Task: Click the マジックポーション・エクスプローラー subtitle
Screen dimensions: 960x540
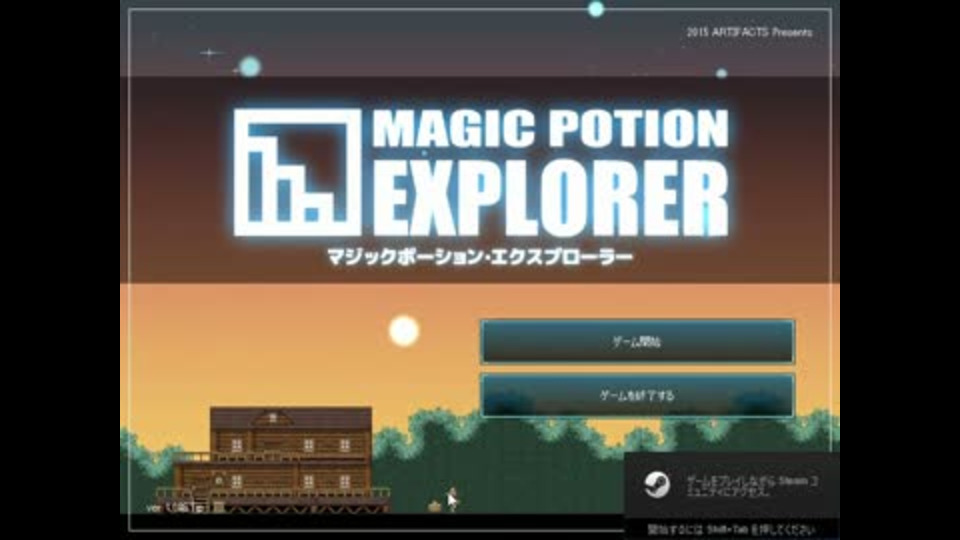Action: tap(479, 256)
